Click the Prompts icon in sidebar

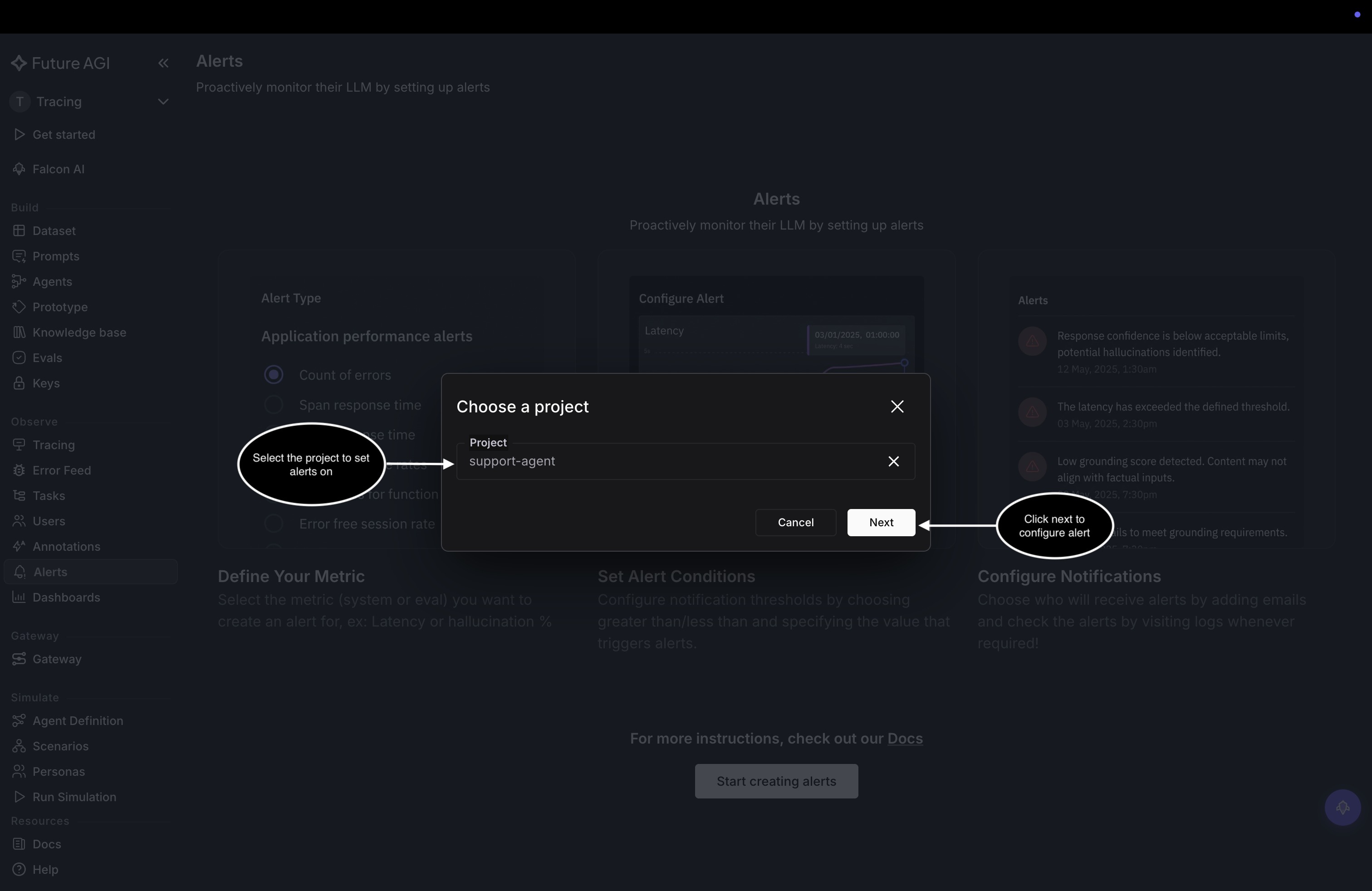[x=19, y=256]
